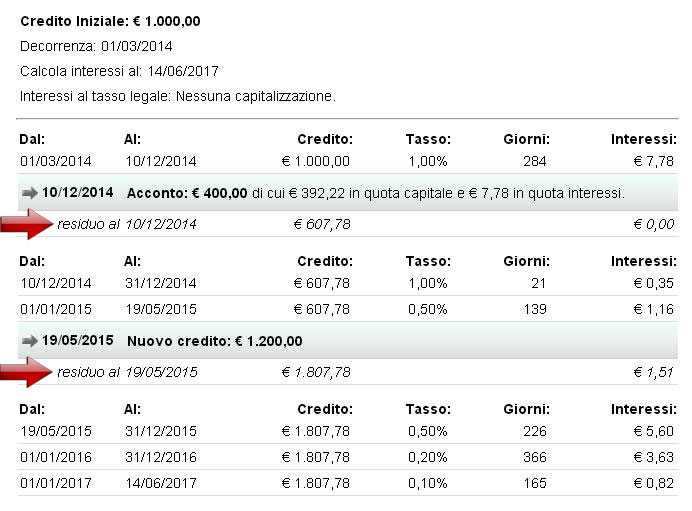Click the Nessuna capitalizzazione text
Viewport: 692px width, 511px height.
pyautogui.click(x=256, y=96)
